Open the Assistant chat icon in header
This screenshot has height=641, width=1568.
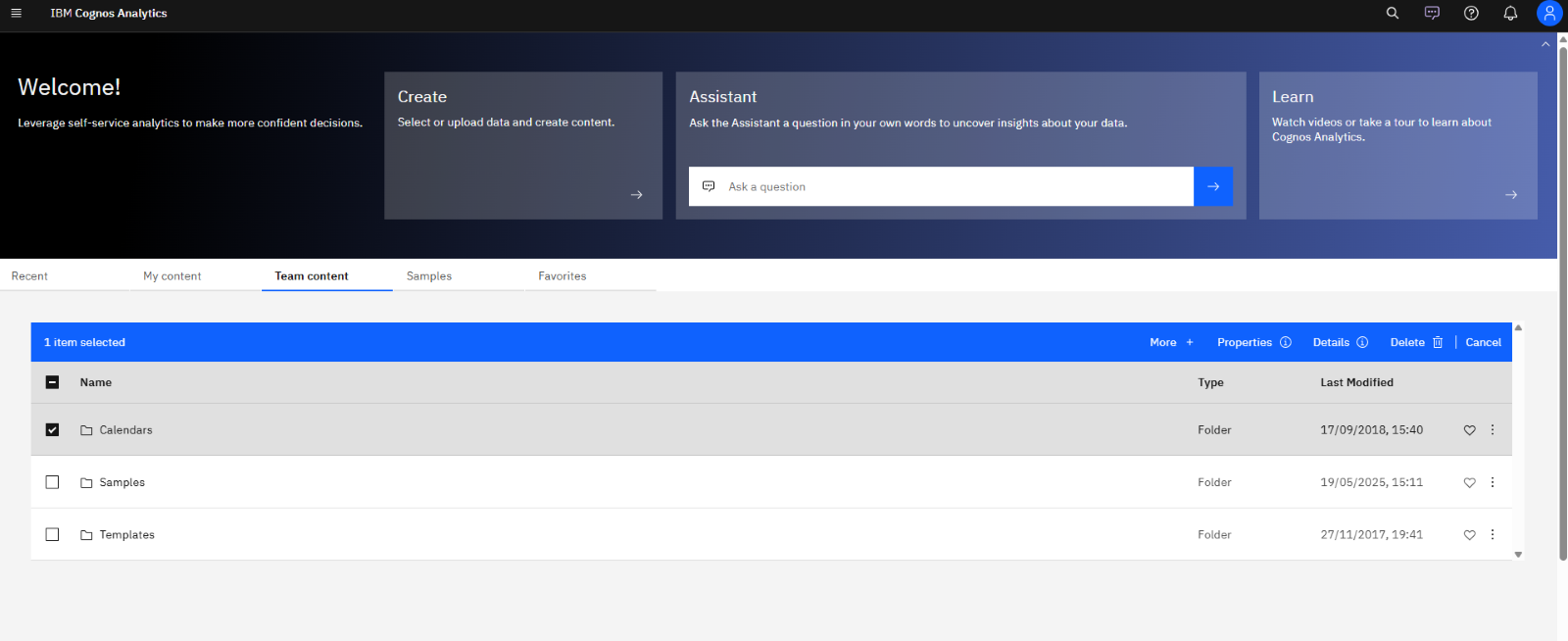pyautogui.click(x=1432, y=13)
